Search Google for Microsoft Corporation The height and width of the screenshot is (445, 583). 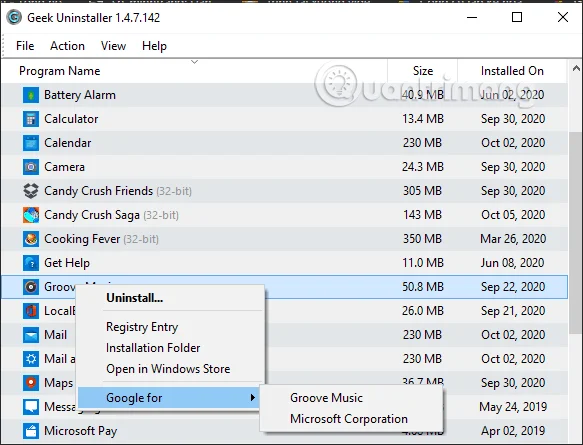(x=349, y=419)
